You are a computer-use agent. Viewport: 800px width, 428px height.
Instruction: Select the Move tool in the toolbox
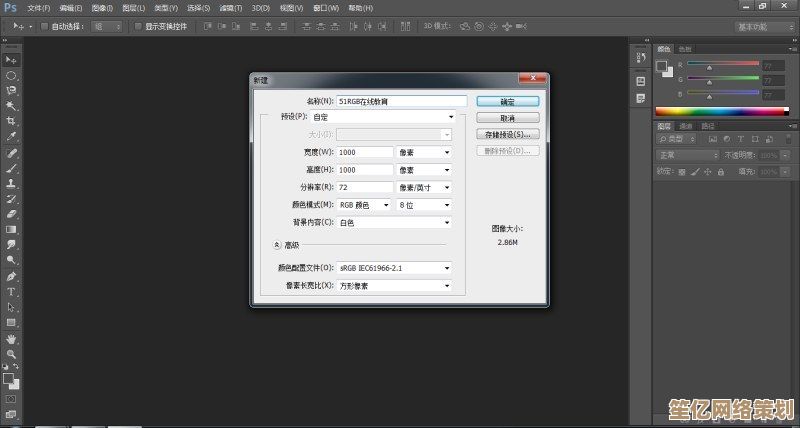11,59
